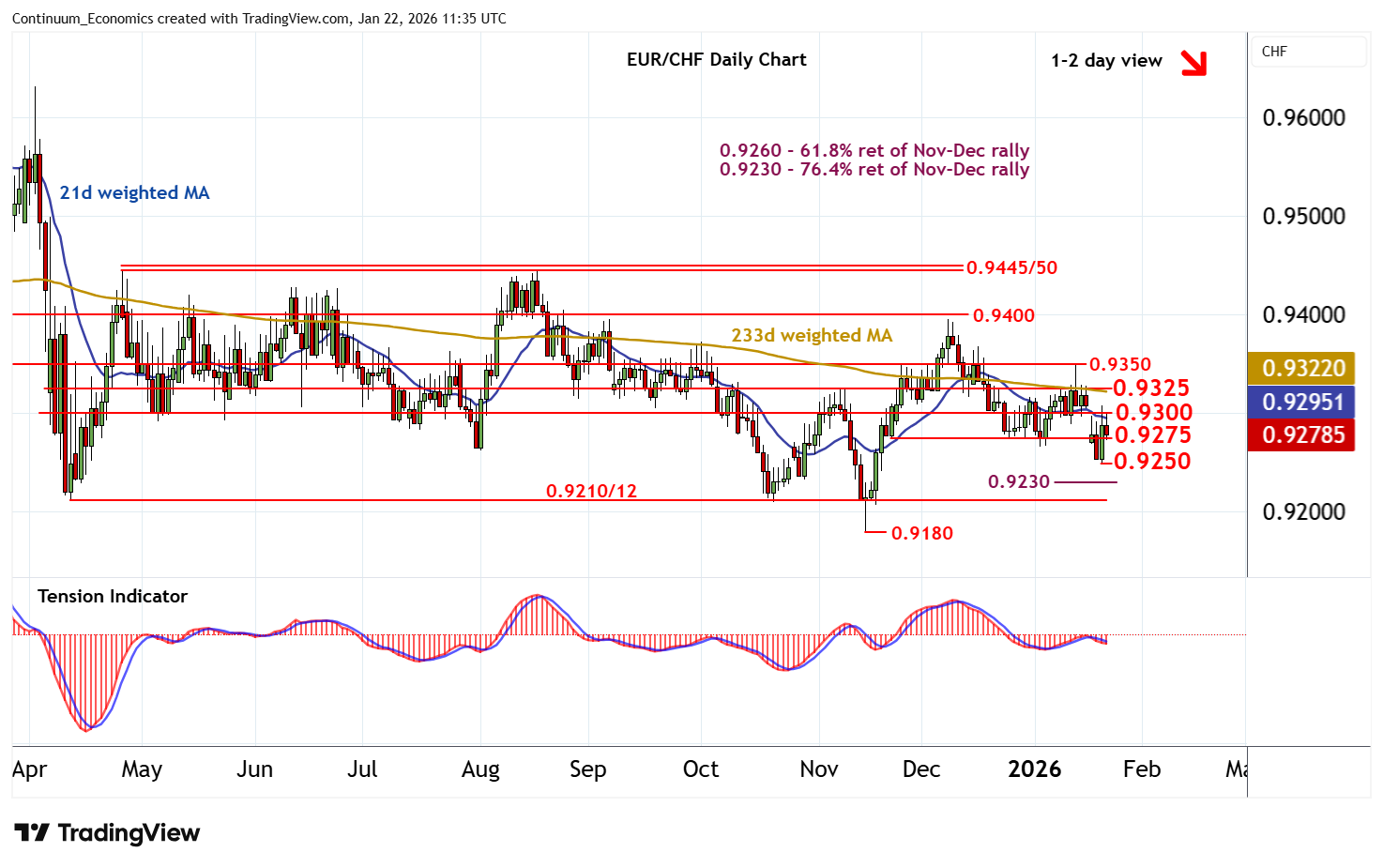
Task: Click the 61.8% retracement note text
Action: [x=874, y=150]
